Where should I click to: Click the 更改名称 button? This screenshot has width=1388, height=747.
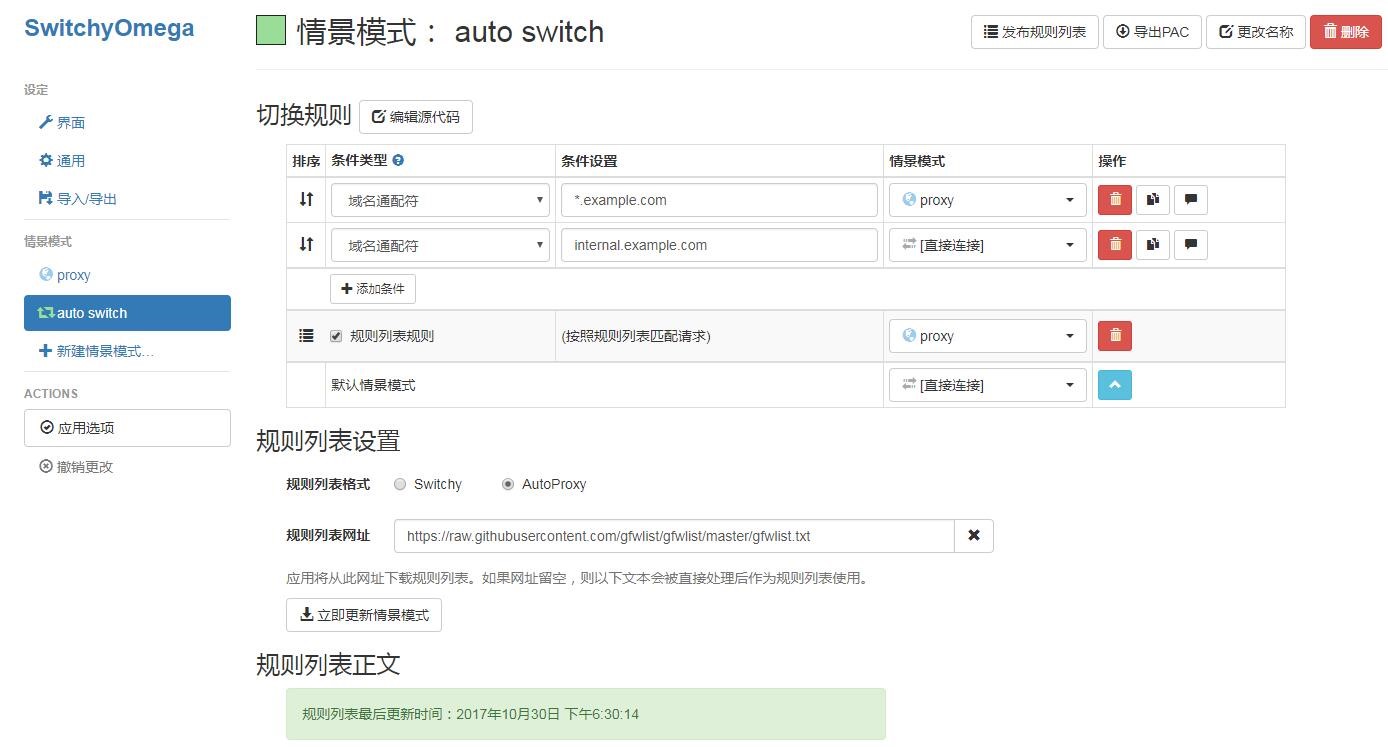point(1256,32)
